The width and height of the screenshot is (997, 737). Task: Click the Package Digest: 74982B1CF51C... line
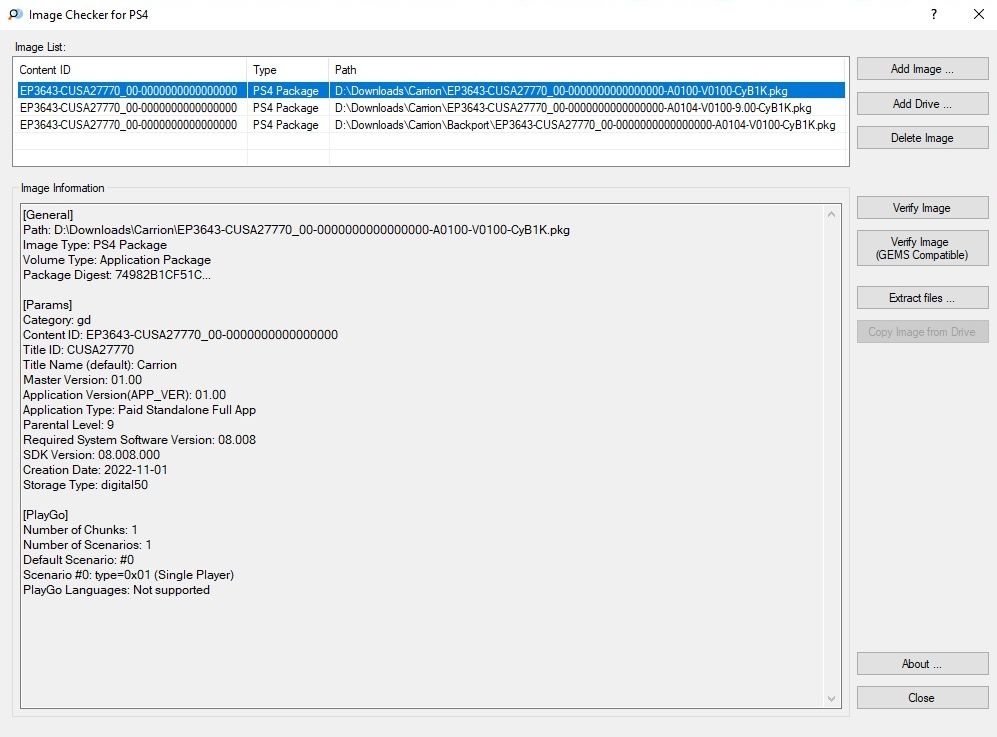pyautogui.click(x=117, y=275)
